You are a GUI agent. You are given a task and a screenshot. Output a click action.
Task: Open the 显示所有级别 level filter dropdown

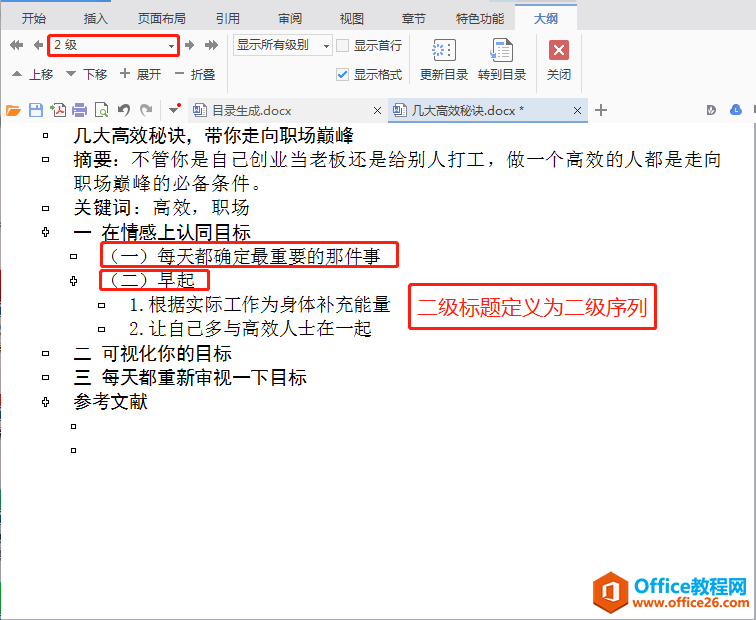click(283, 45)
